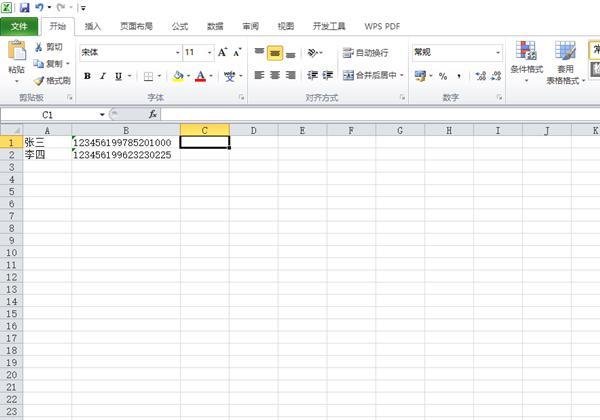Switch to the 数据 tab

point(215,26)
